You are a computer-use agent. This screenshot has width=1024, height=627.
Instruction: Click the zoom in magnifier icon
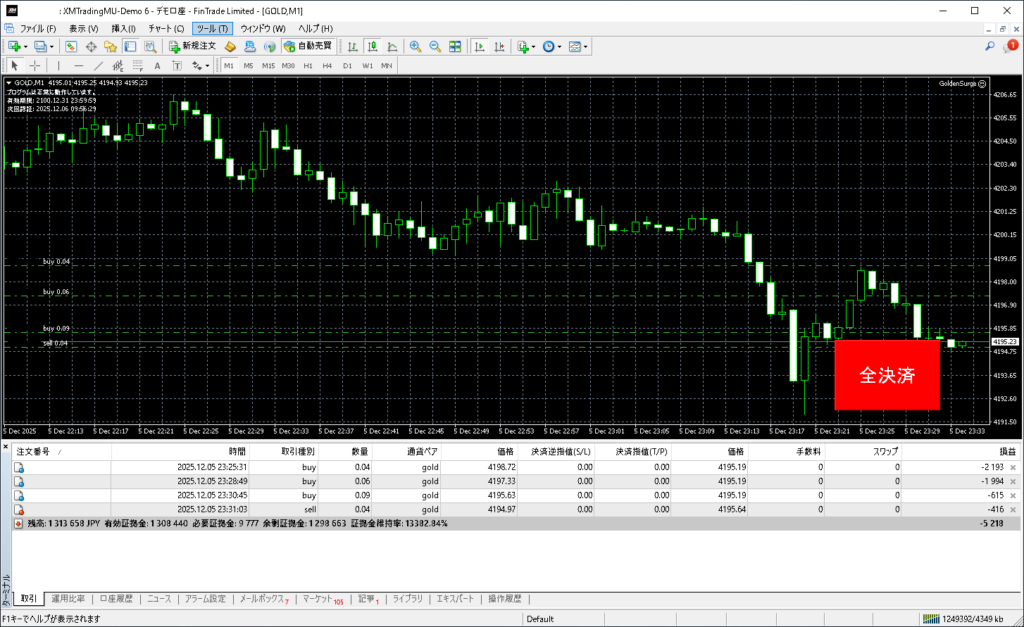(x=415, y=47)
